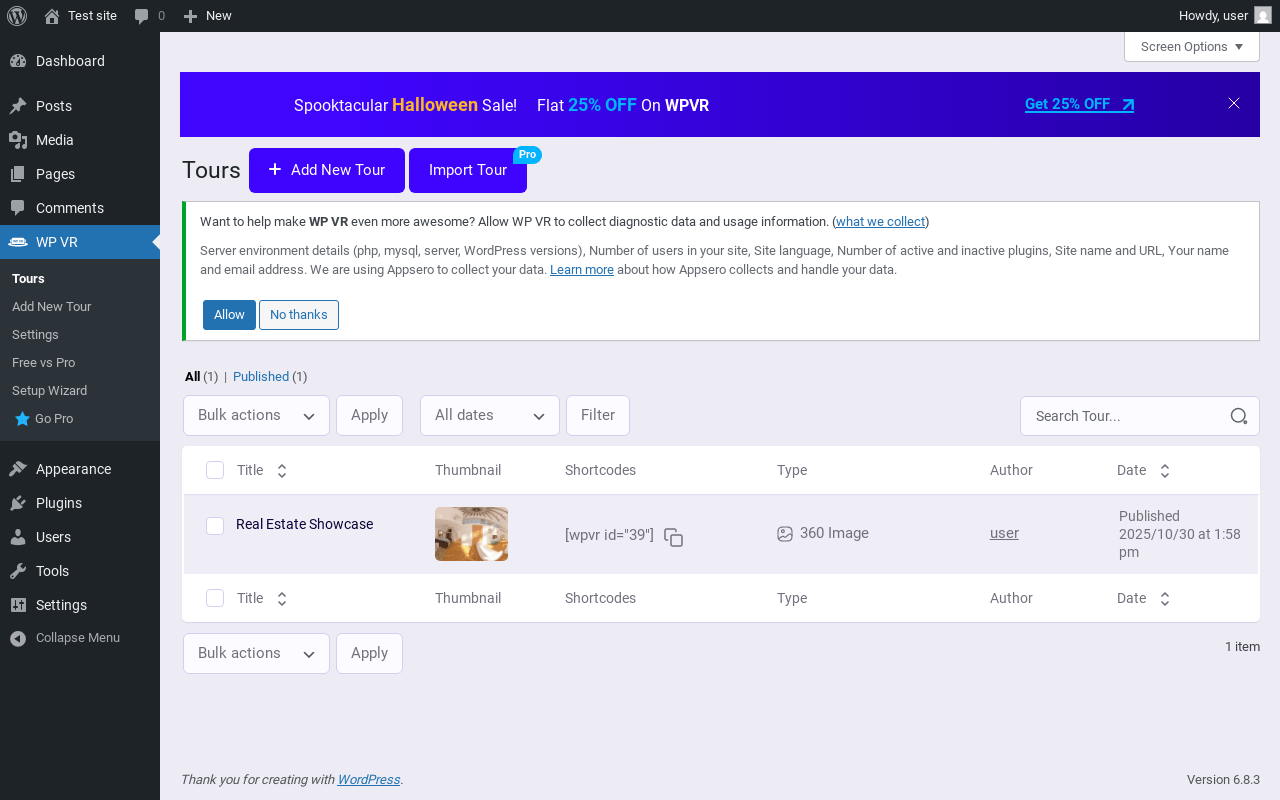Open the comments bubble icon in admin bar
Image resolution: width=1280 pixels, height=800 pixels.
[142, 16]
